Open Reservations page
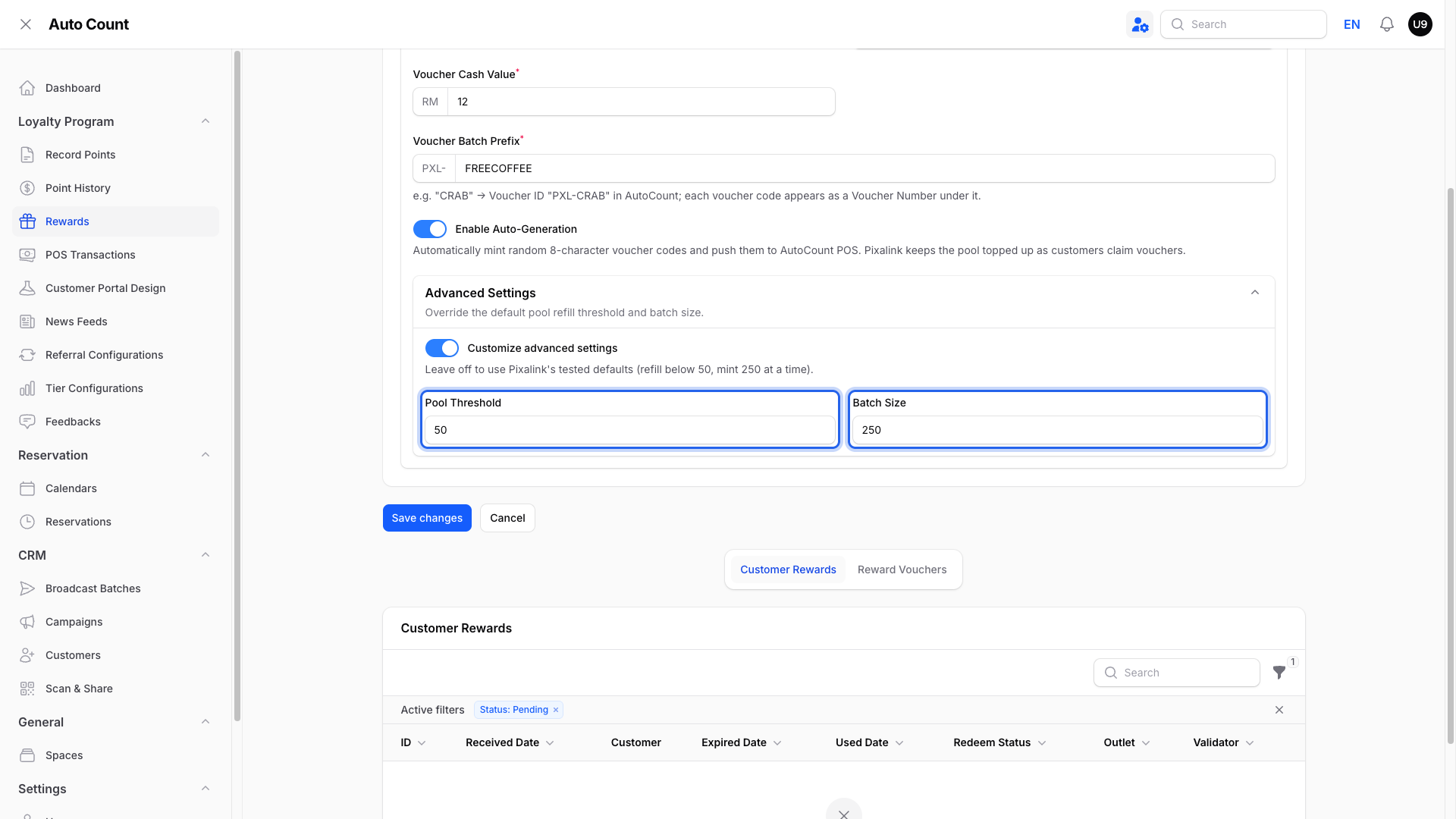 pos(115,522)
